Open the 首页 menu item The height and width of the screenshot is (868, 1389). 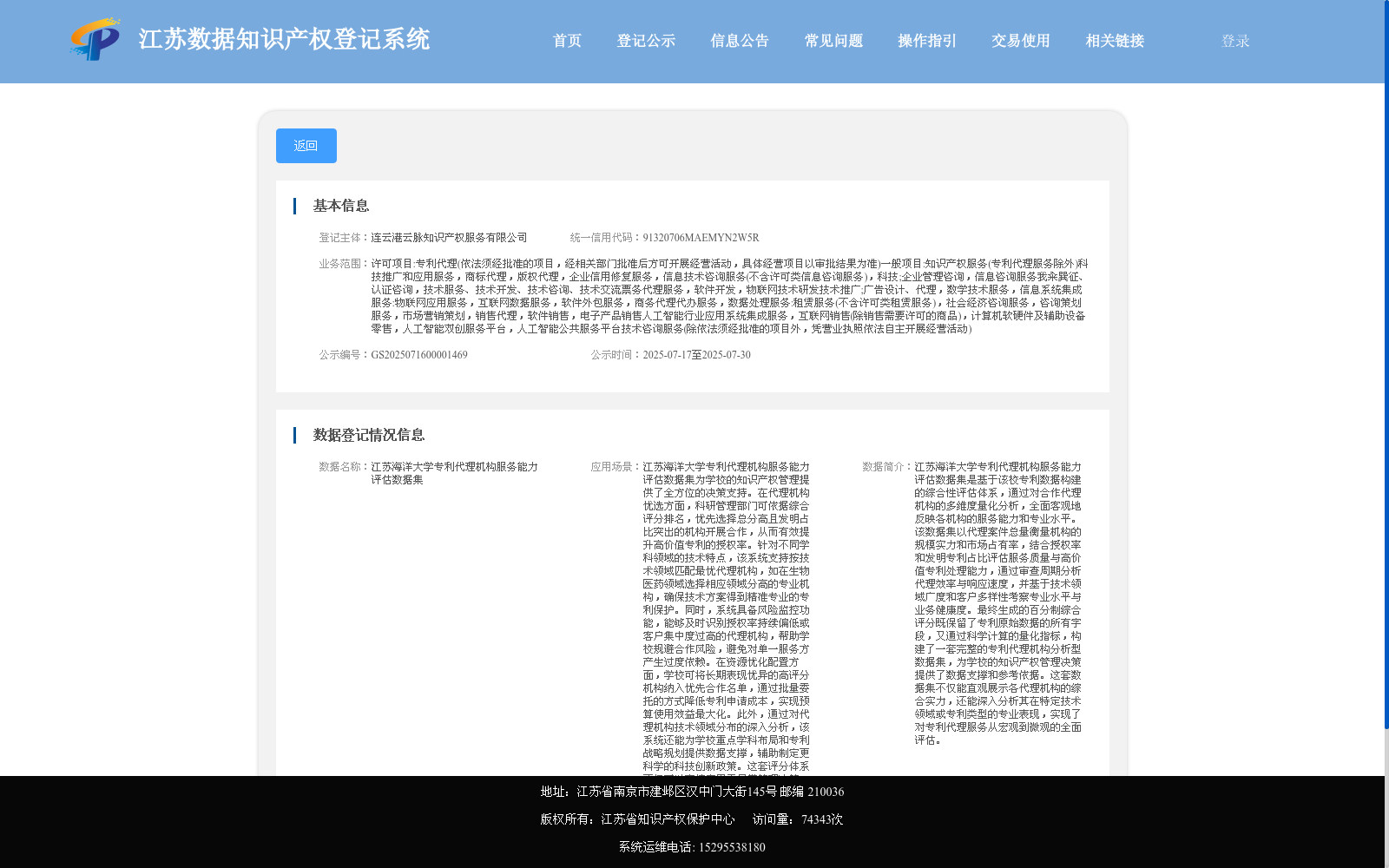568,41
